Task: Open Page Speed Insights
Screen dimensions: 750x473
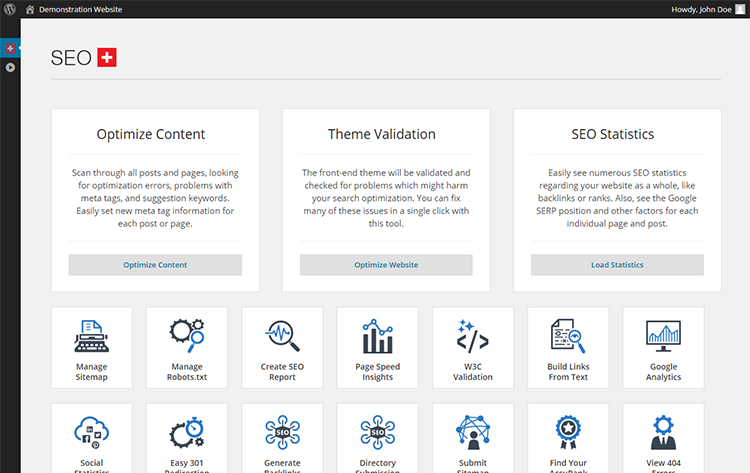Action: (377, 348)
